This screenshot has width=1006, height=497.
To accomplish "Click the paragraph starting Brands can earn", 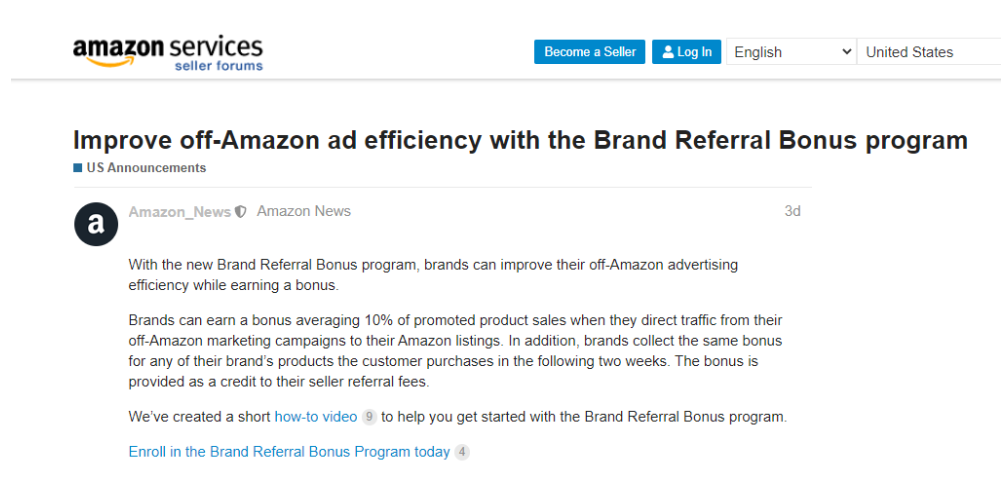I will (x=456, y=351).
